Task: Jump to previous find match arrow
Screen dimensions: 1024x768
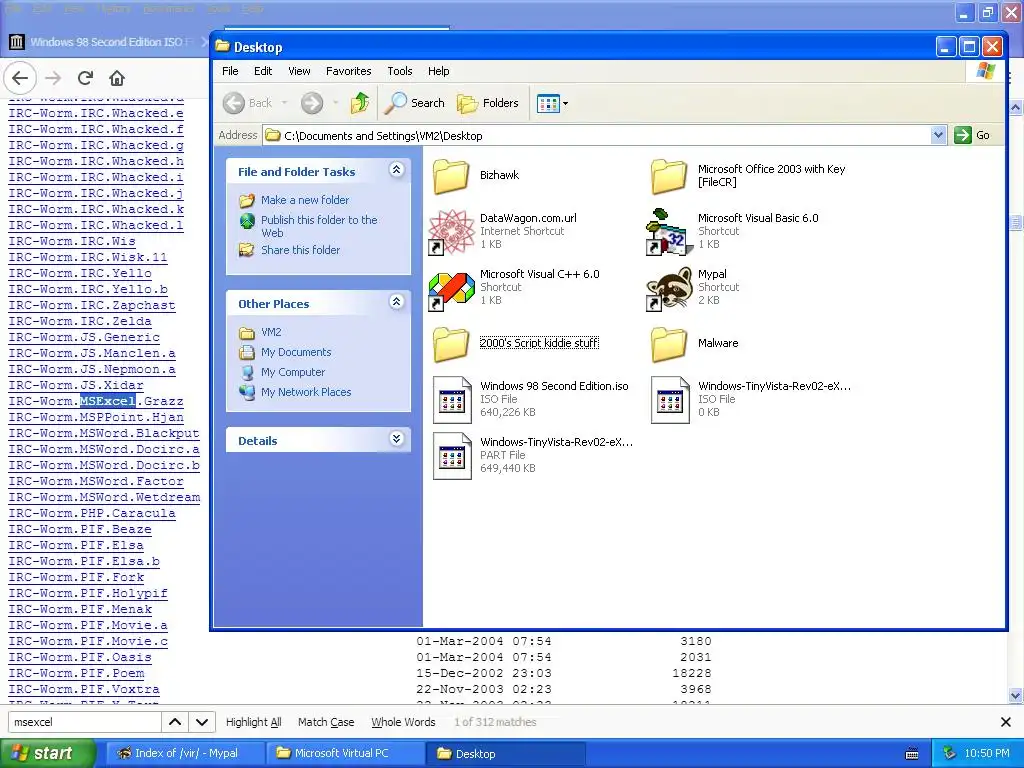Action: [175, 722]
